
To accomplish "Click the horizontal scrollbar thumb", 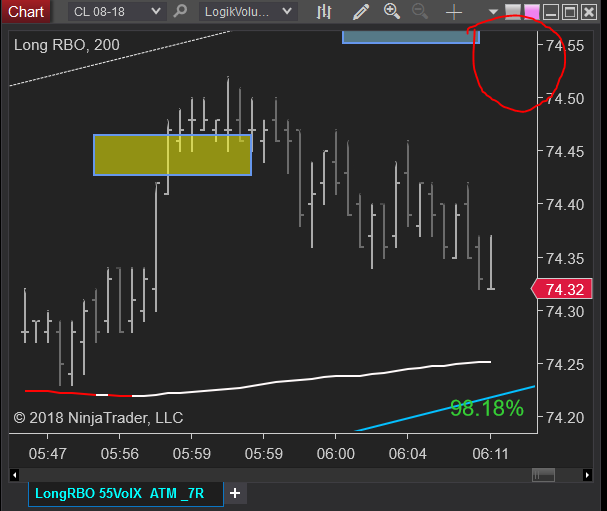I will coord(544,475).
